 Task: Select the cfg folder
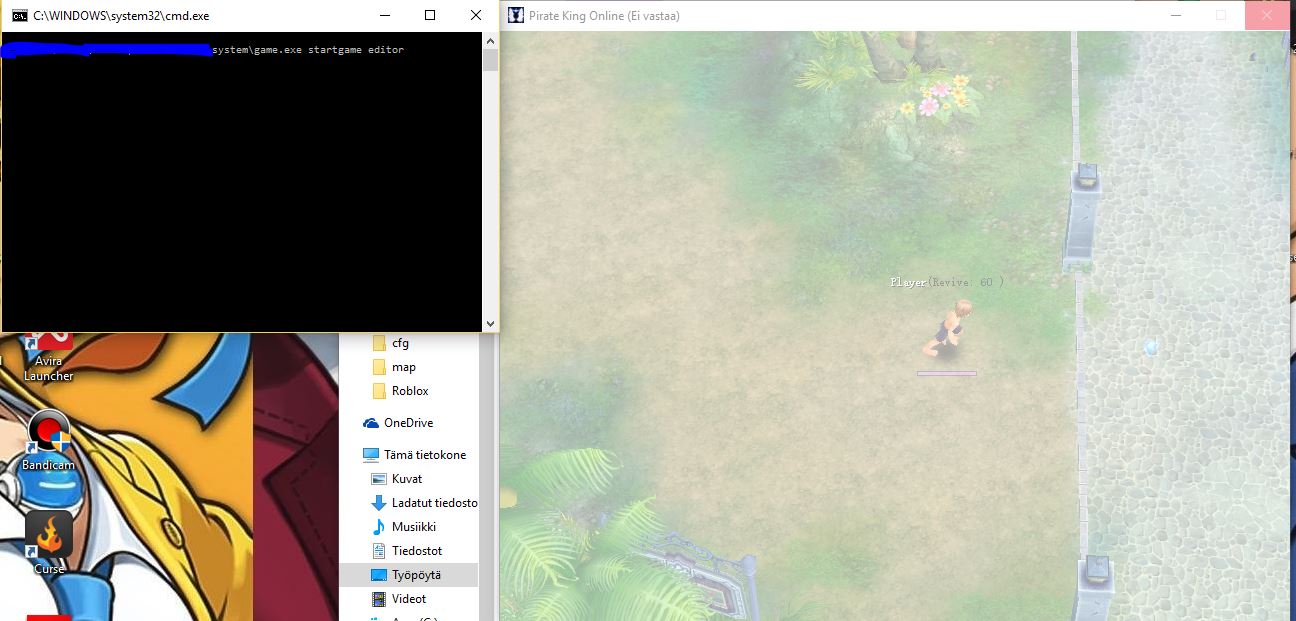click(x=400, y=343)
